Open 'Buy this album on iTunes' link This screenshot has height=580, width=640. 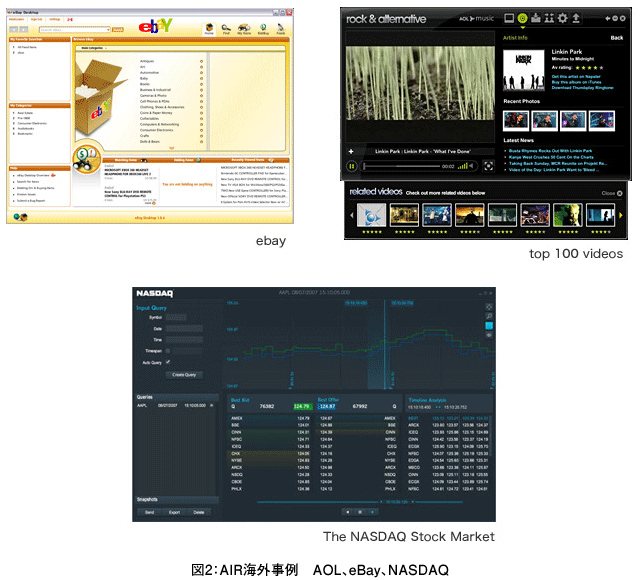click(x=576, y=82)
